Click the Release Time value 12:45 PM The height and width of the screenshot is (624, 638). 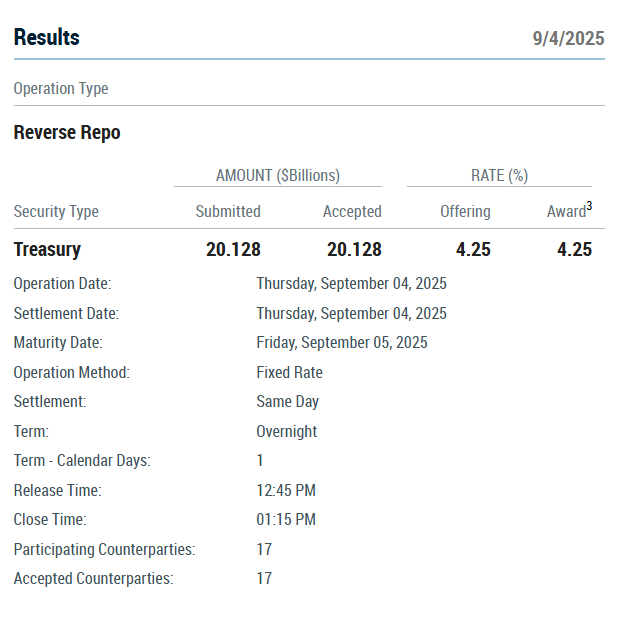coord(286,491)
